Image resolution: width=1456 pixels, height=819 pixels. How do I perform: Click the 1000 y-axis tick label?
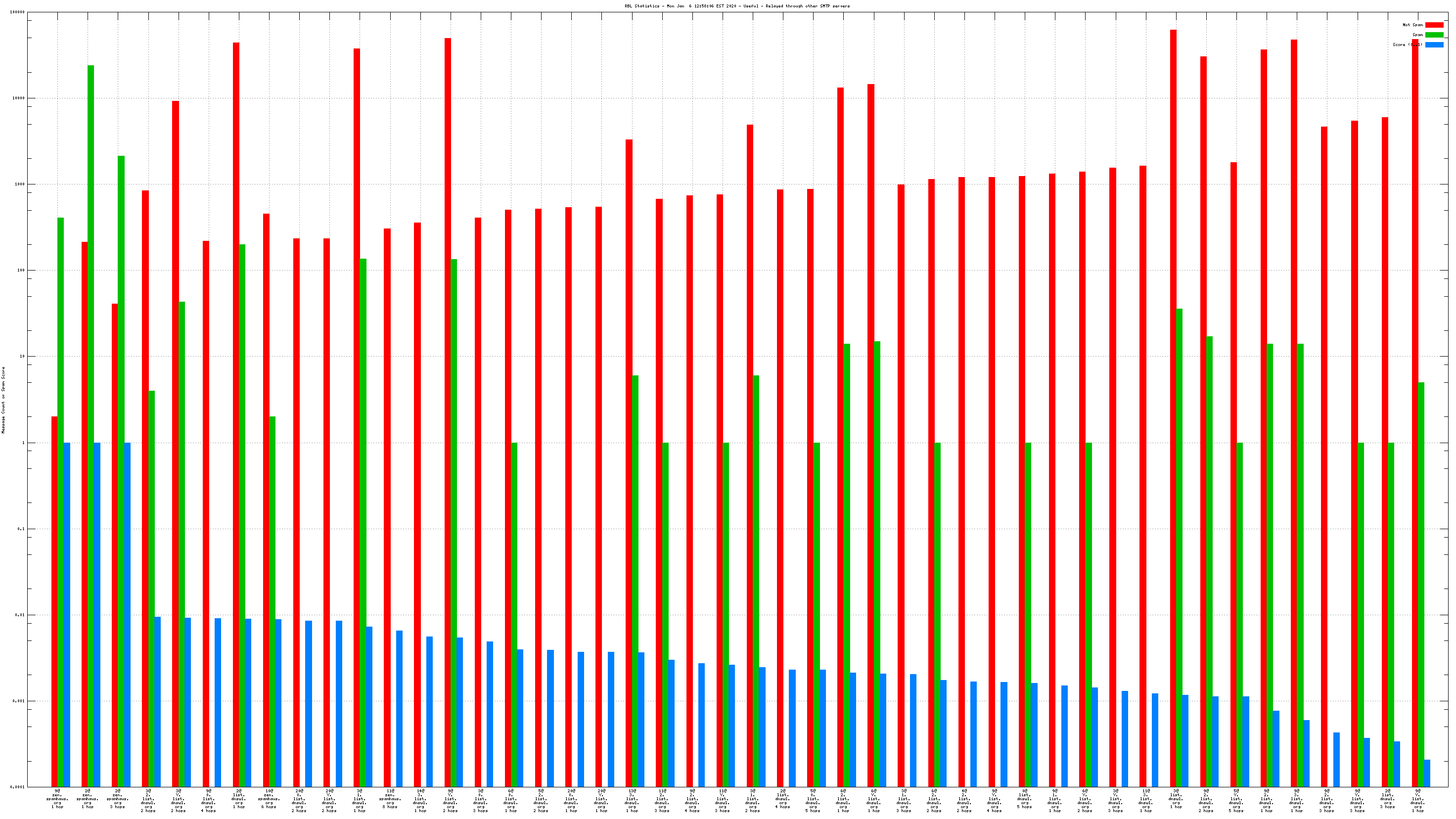coord(20,184)
